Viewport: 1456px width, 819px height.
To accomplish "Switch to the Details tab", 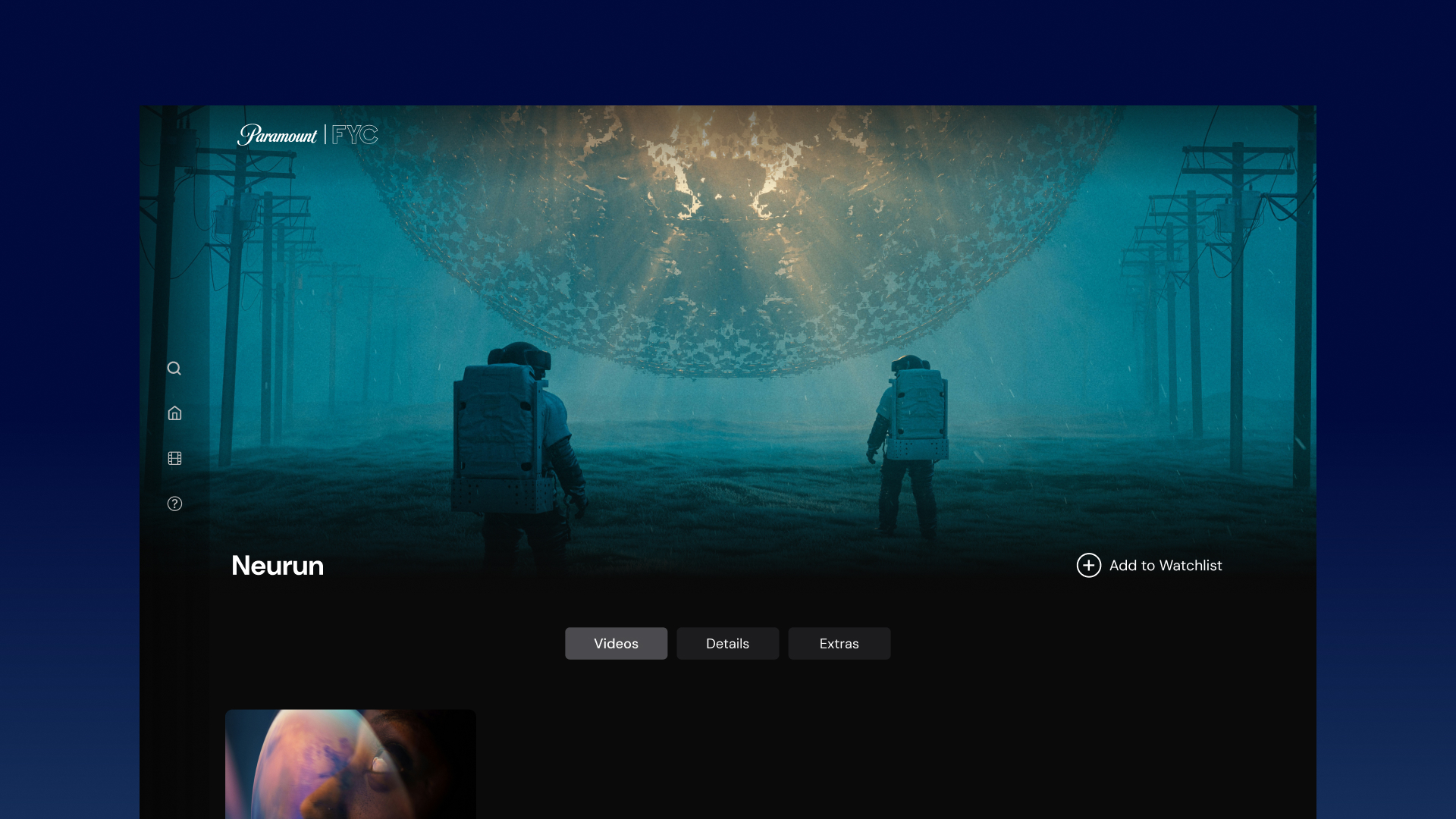I will pyautogui.click(x=726, y=643).
